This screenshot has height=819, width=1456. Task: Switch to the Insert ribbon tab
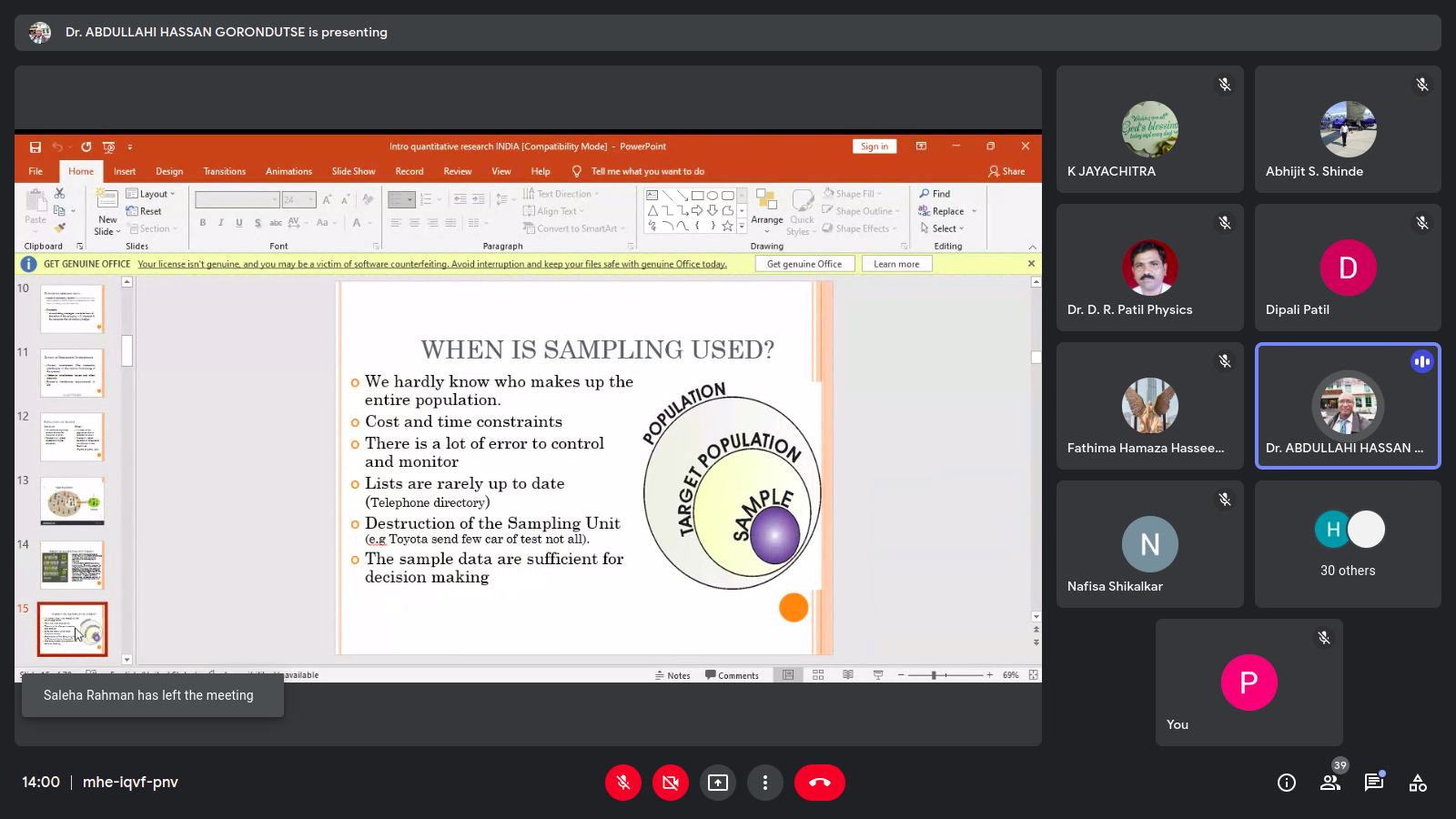pos(125,171)
